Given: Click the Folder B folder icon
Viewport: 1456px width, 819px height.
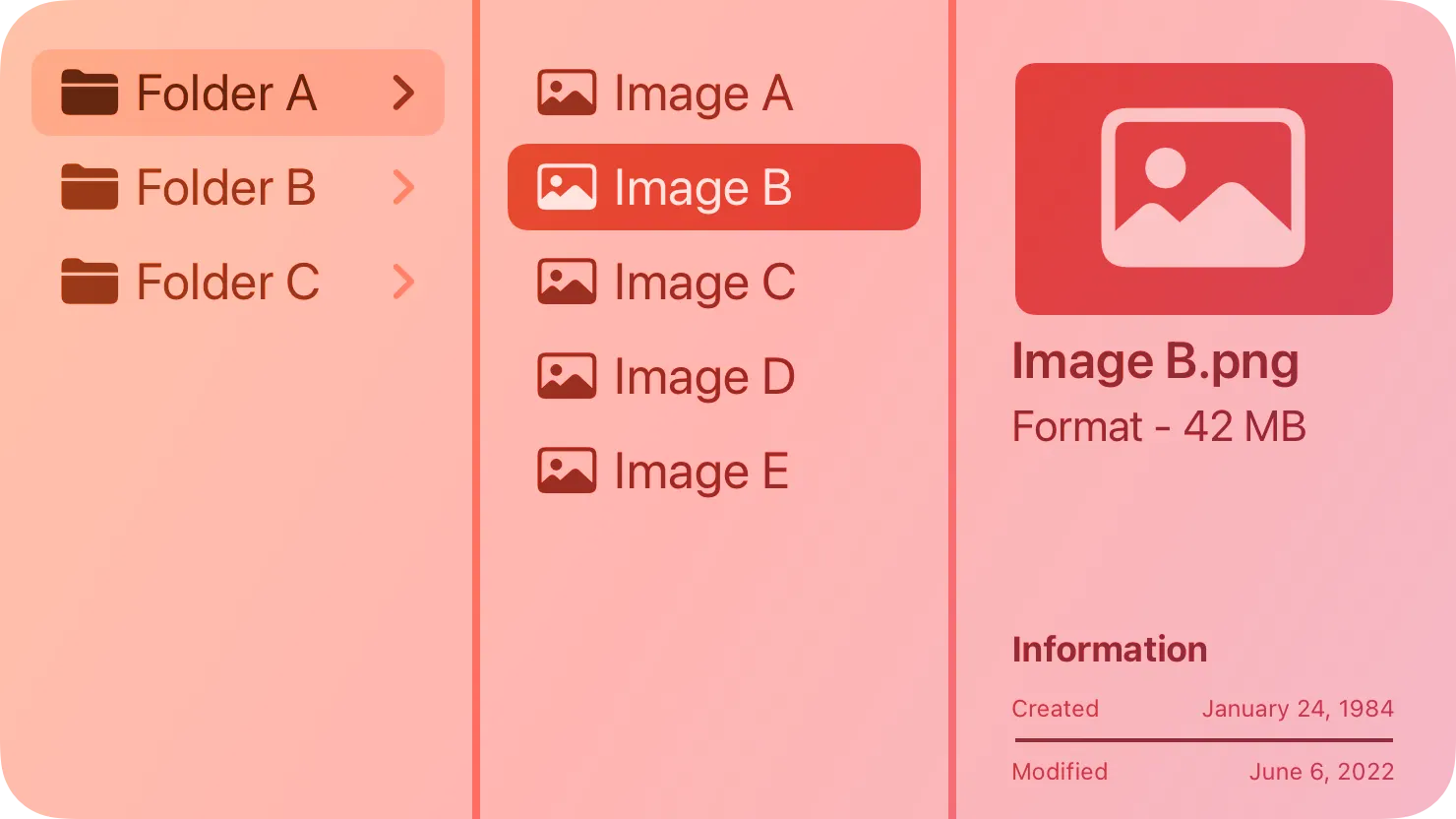Looking at the screenshot, I should (90, 187).
